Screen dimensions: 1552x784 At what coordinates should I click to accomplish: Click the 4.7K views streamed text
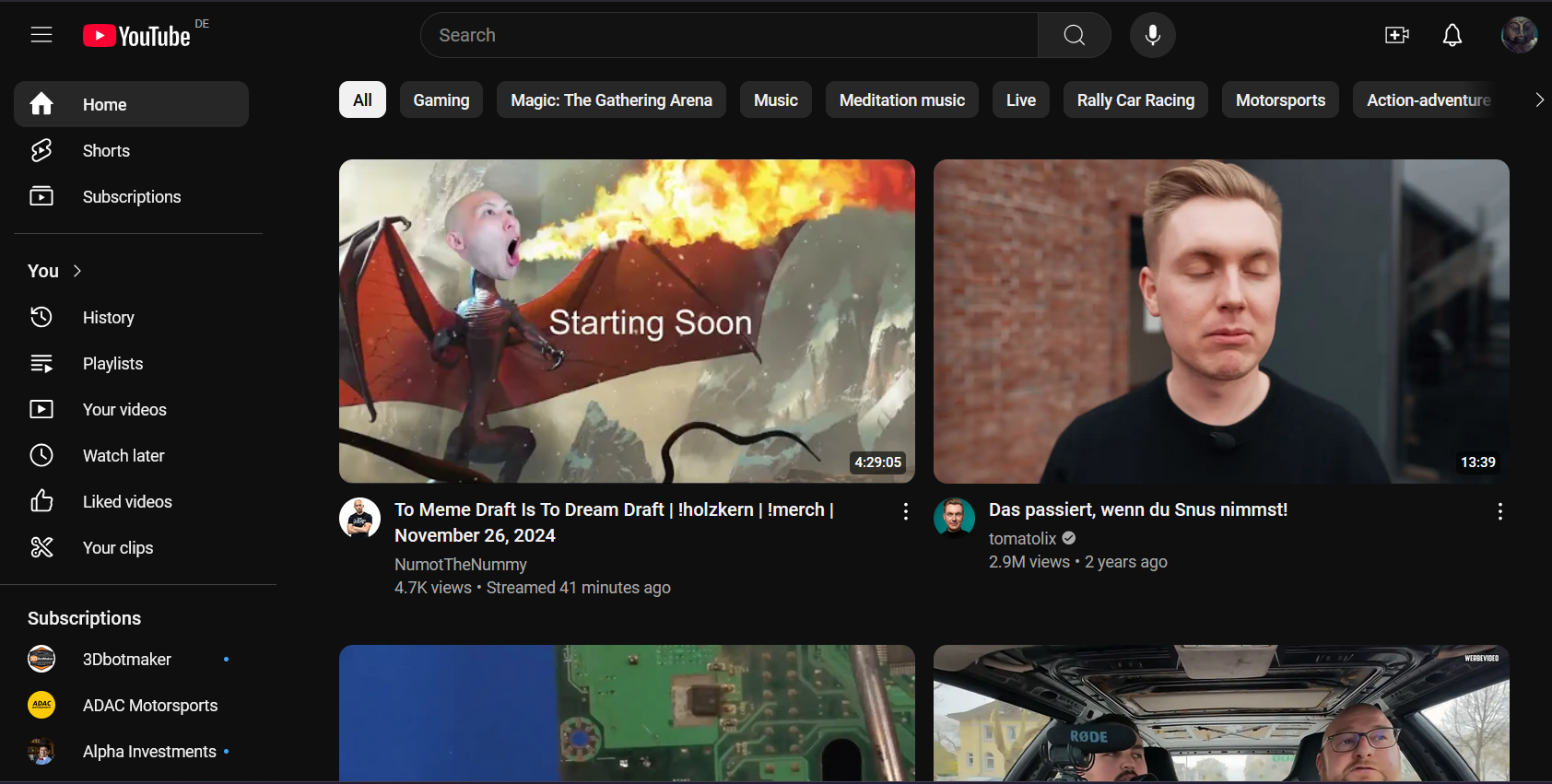point(533,587)
